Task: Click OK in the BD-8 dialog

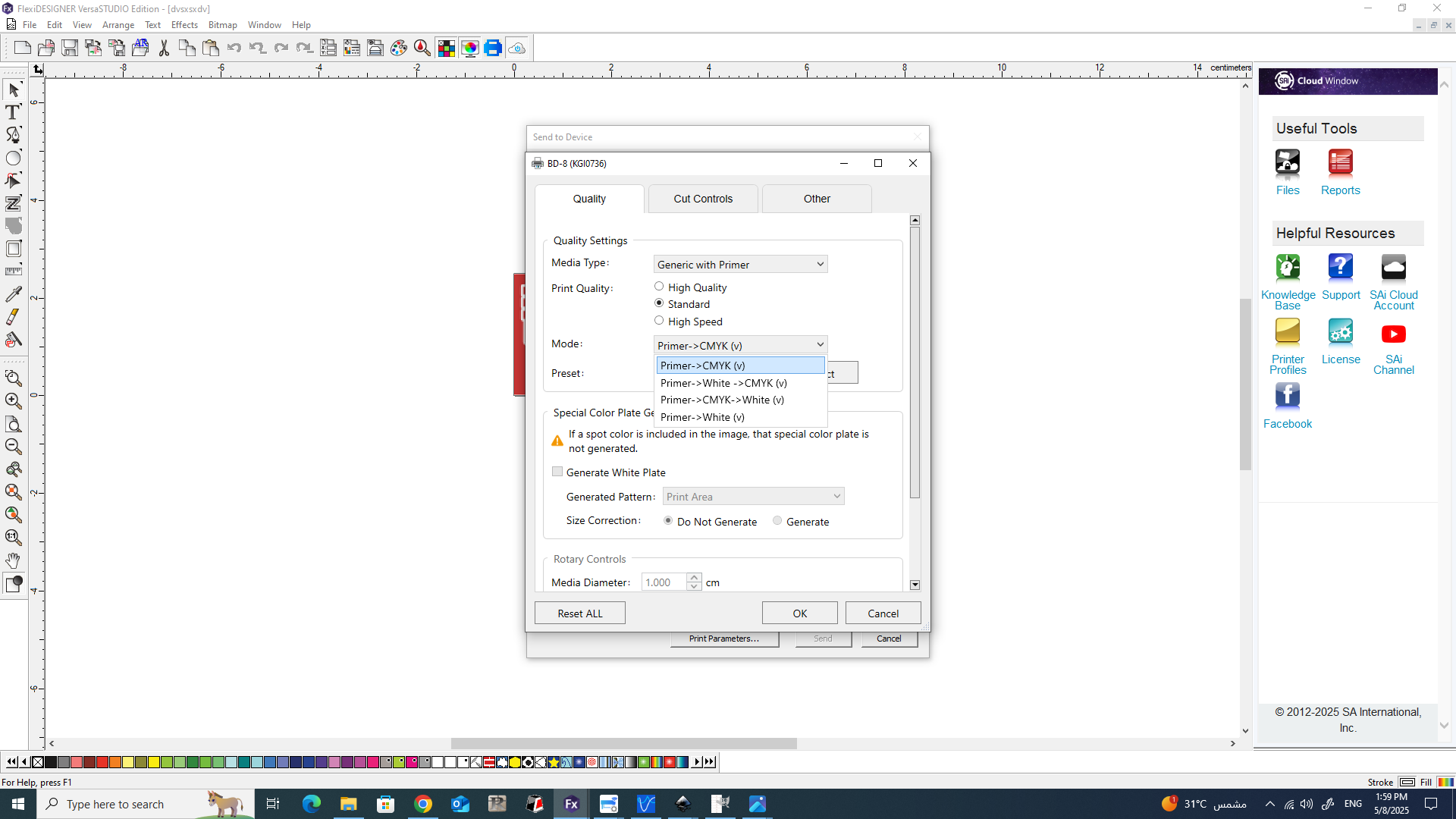Action: click(x=800, y=613)
